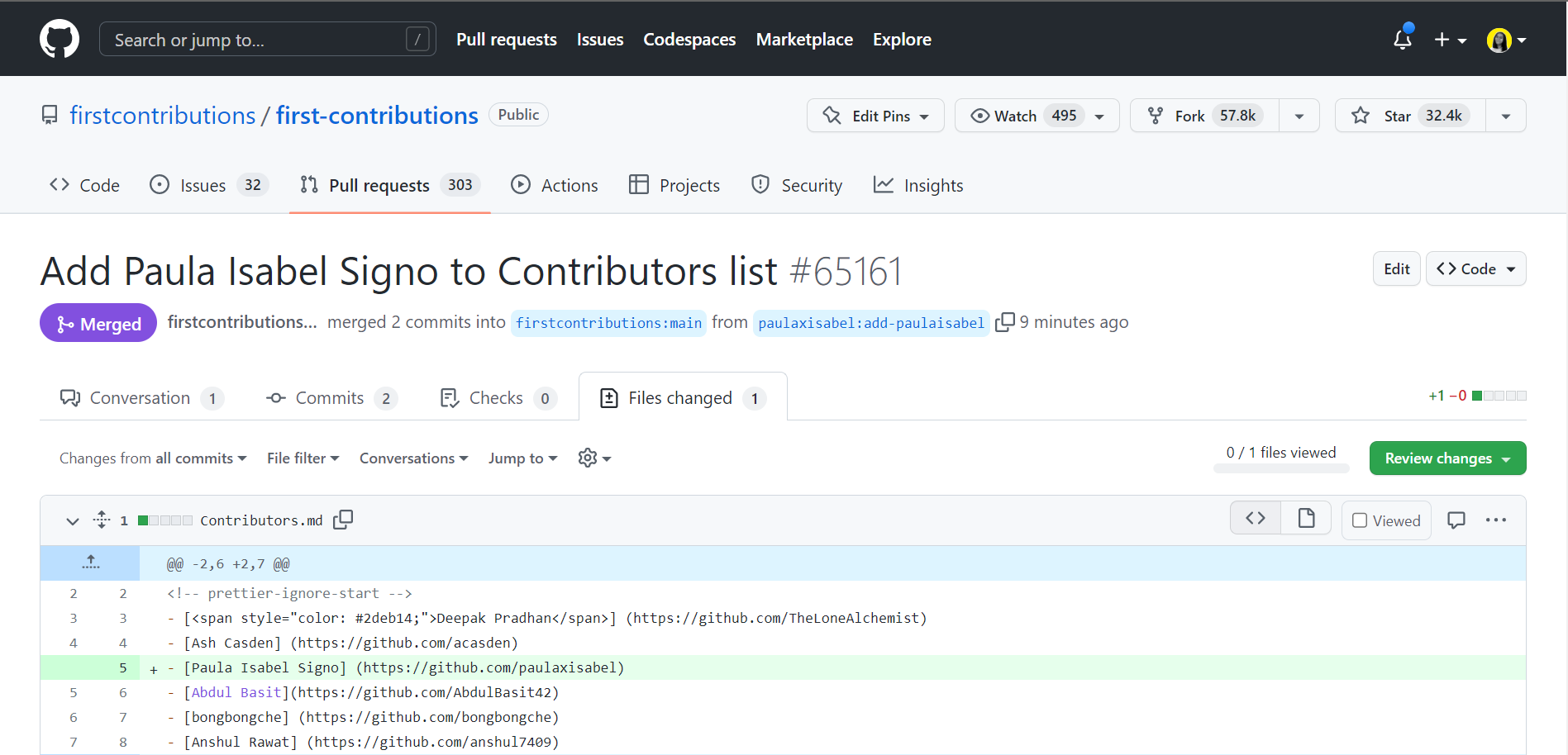Image resolution: width=1568 pixels, height=755 pixels.
Task: Open the Jump to dropdown
Action: tap(523, 458)
